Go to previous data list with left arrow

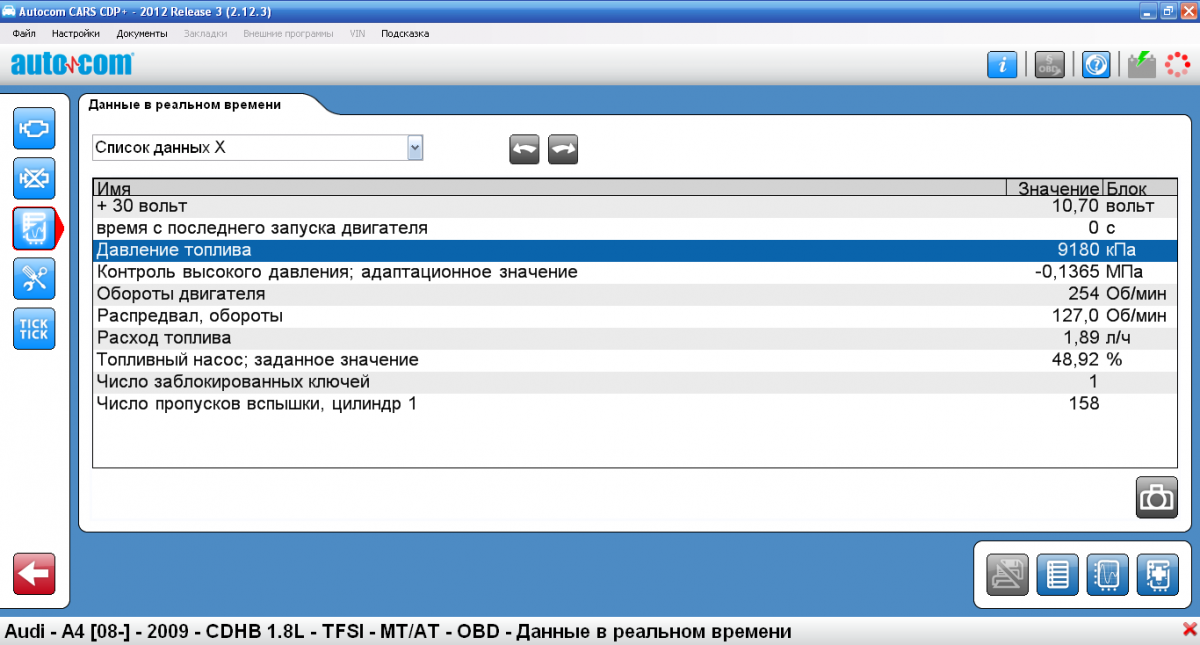pyautogui.click(x=525, y=149)
